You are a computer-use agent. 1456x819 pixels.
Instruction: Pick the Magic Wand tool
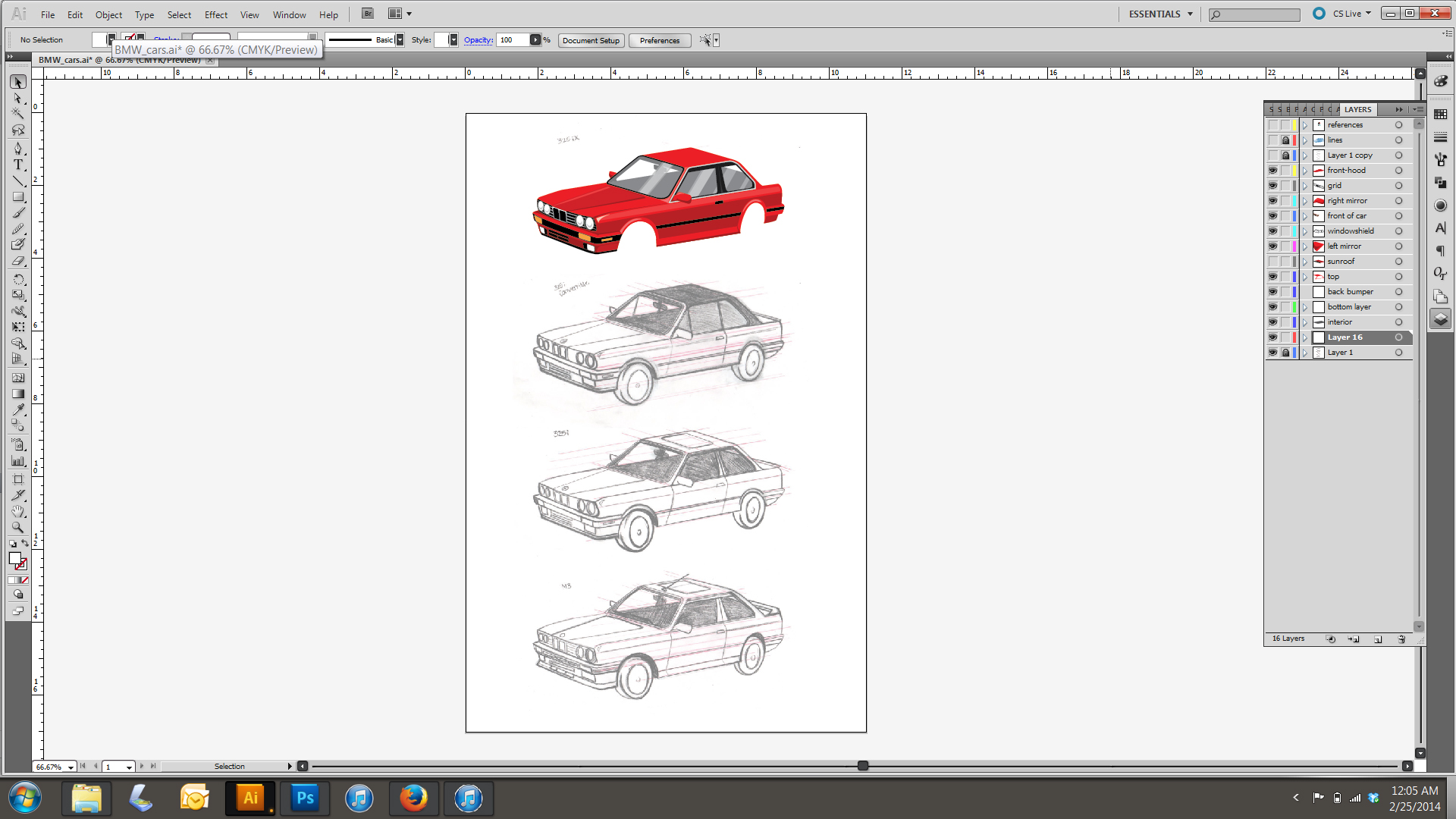pyautogui.click(x=18, y=114)
